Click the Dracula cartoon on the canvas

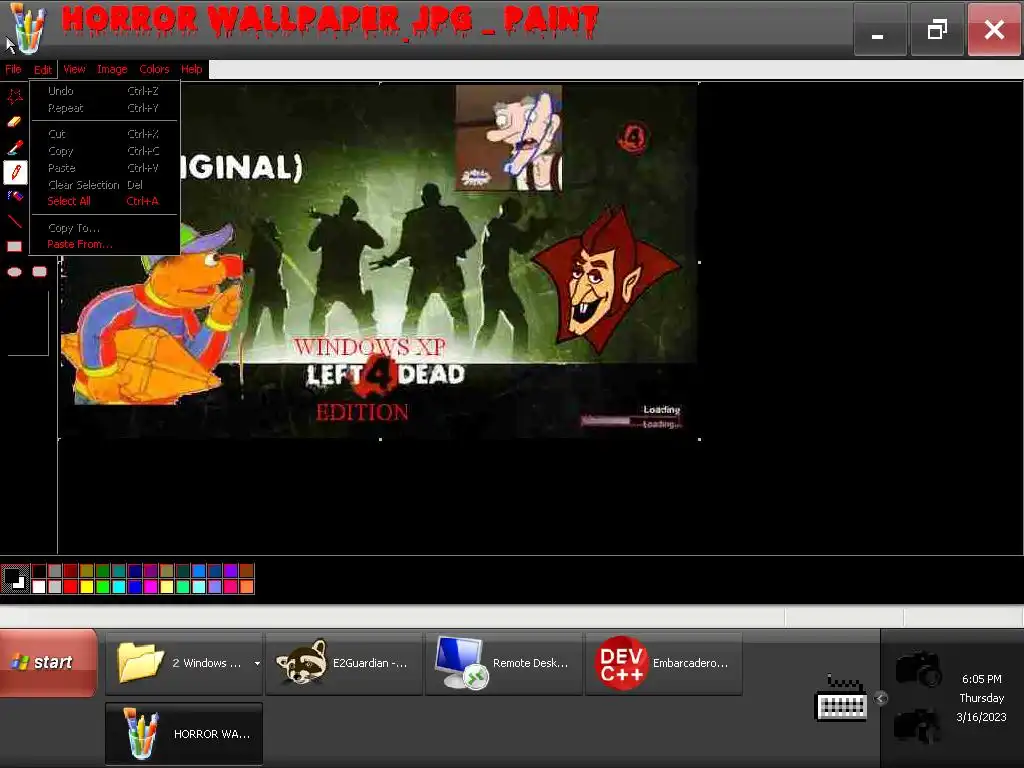click(606, 281)
